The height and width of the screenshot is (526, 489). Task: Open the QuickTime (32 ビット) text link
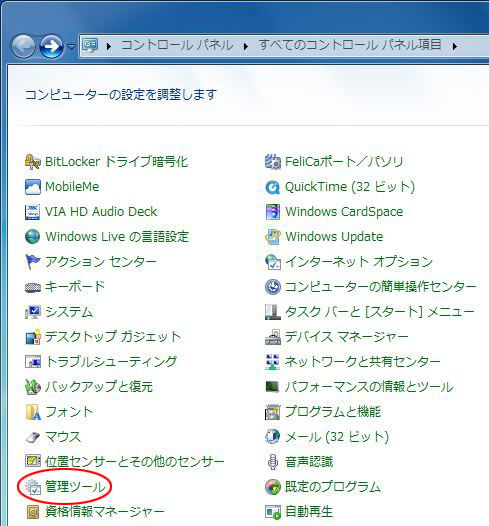[350, 187]
